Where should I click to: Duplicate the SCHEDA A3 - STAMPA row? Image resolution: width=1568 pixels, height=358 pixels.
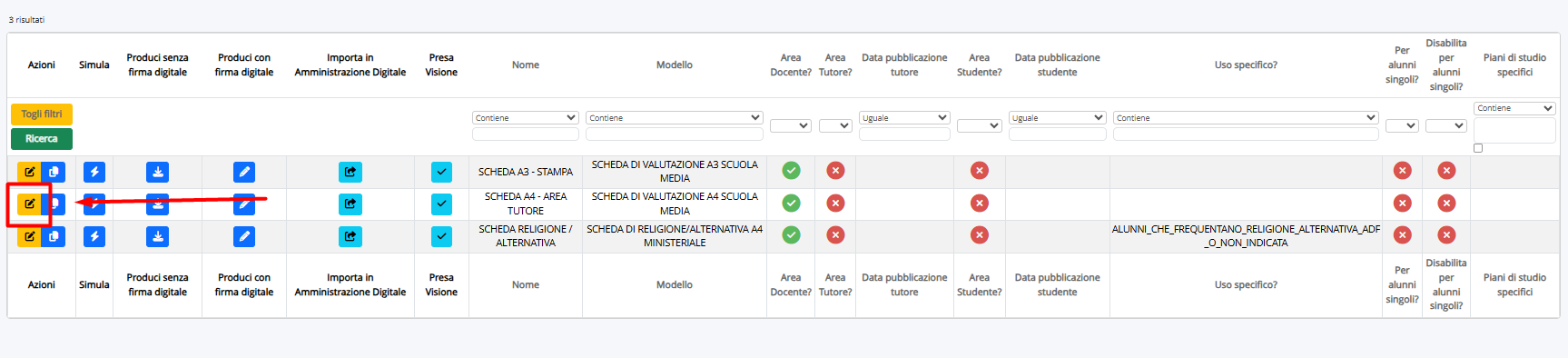point(54,172)
